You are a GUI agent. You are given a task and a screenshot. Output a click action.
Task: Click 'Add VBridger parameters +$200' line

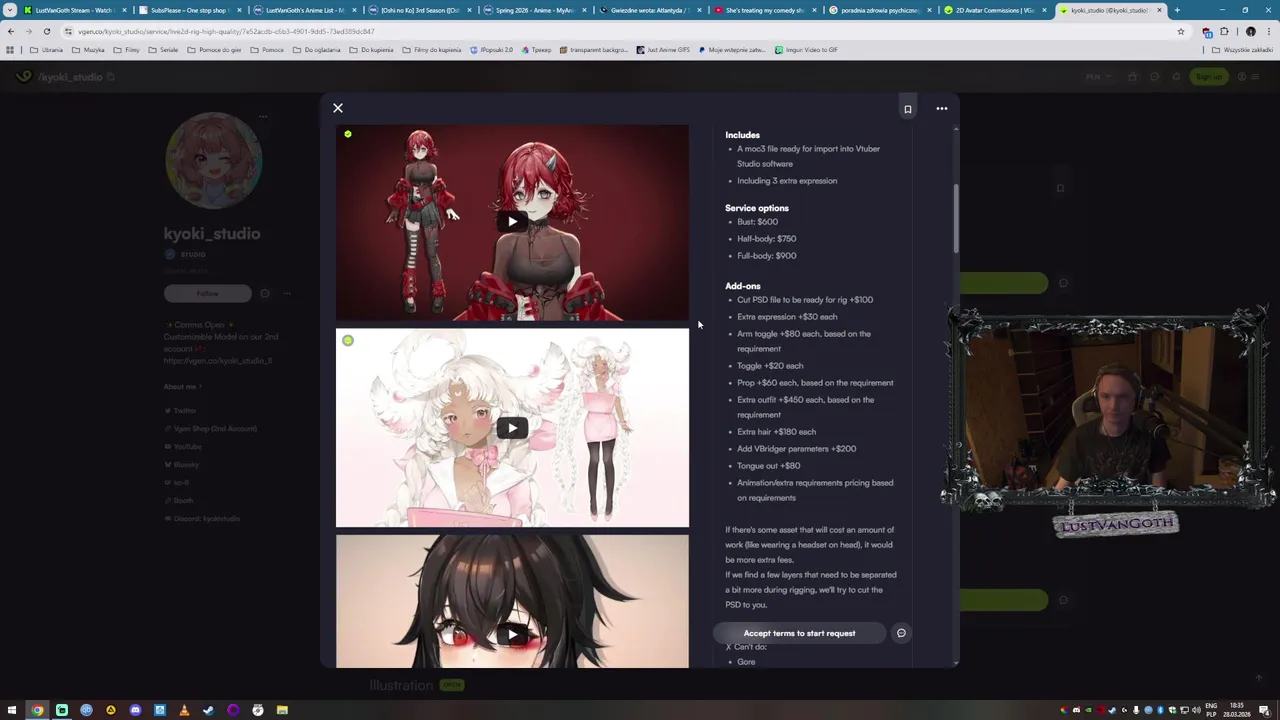pos(796,449)
